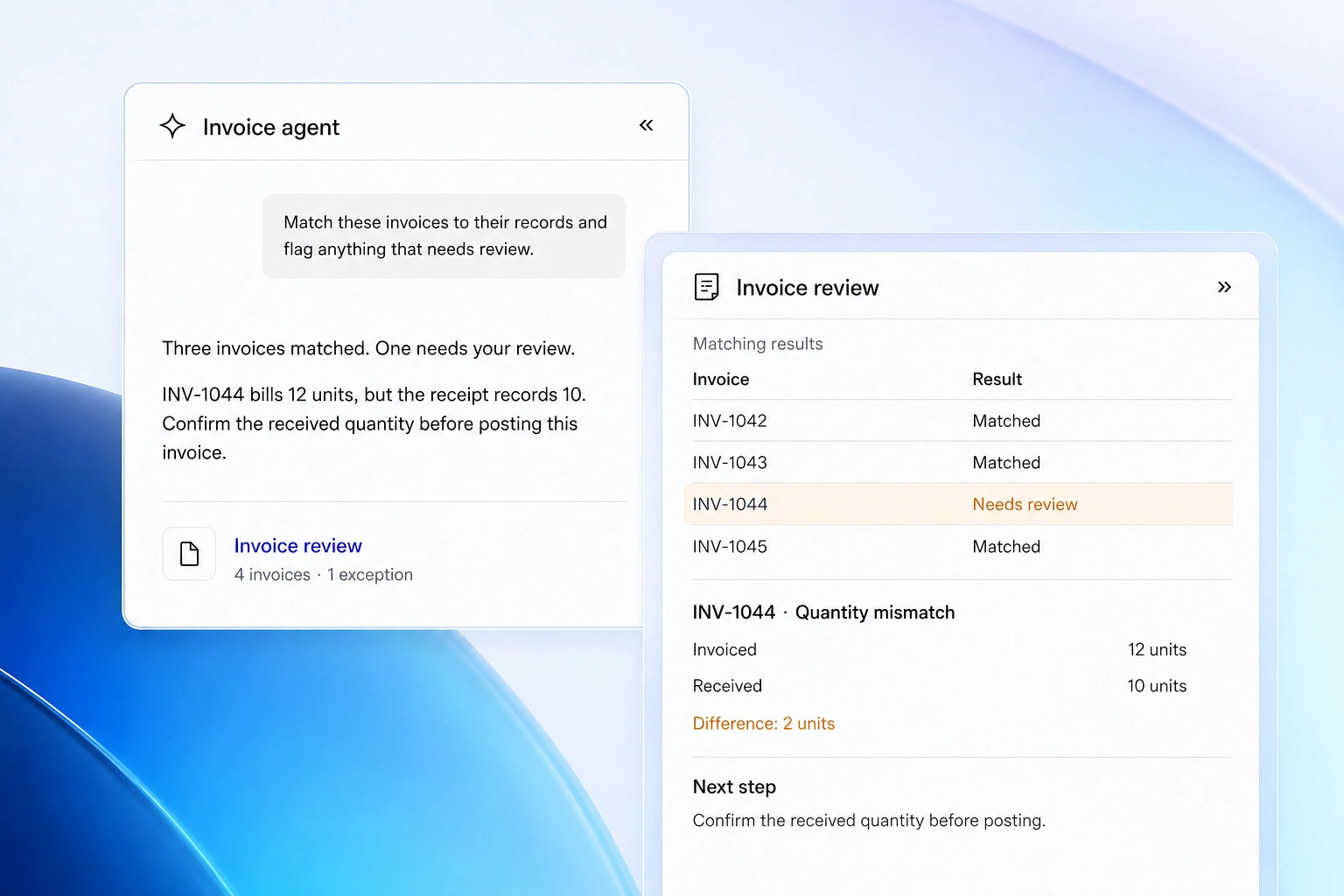Click the Matched result for INV-1042
Image resolution: width=1344 pixels, height=896 pixels.
[x=1006, y=421]
